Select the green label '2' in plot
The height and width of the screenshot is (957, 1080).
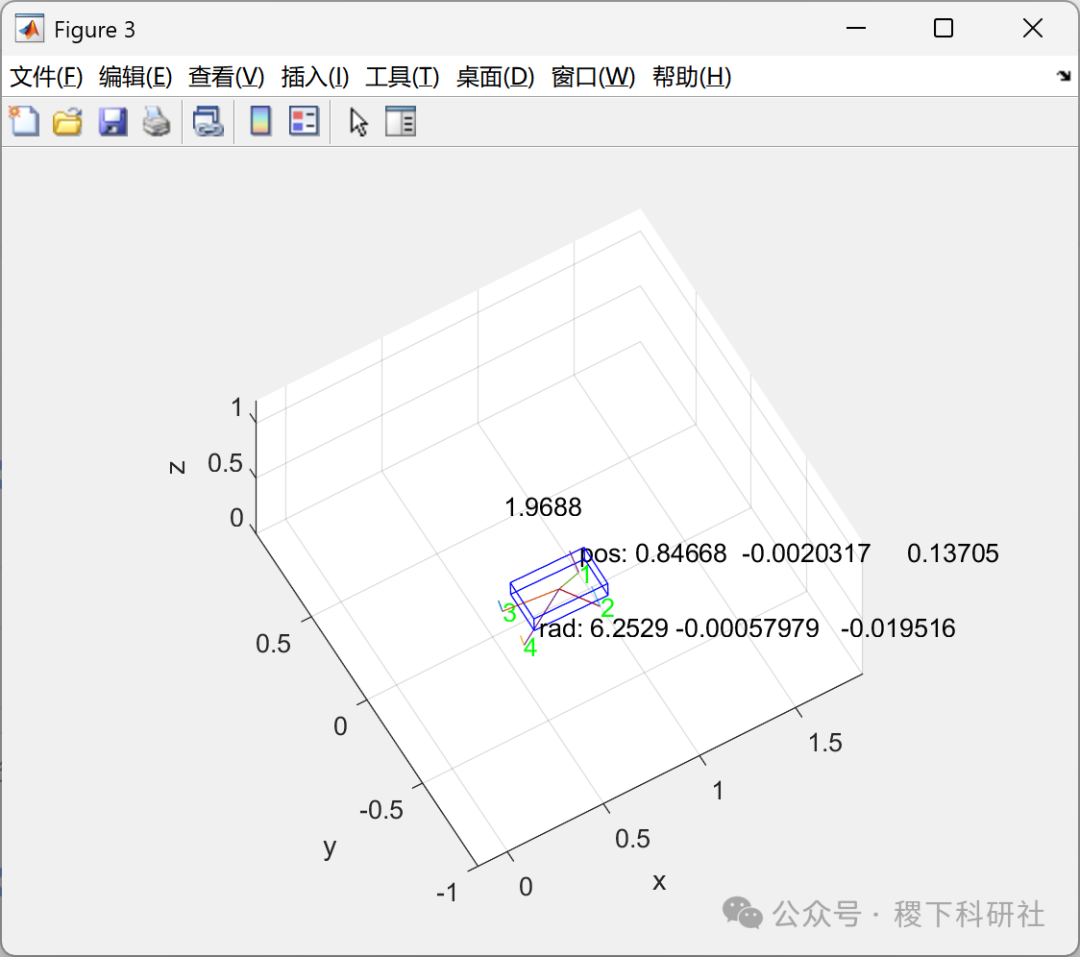tap(608, 608)
